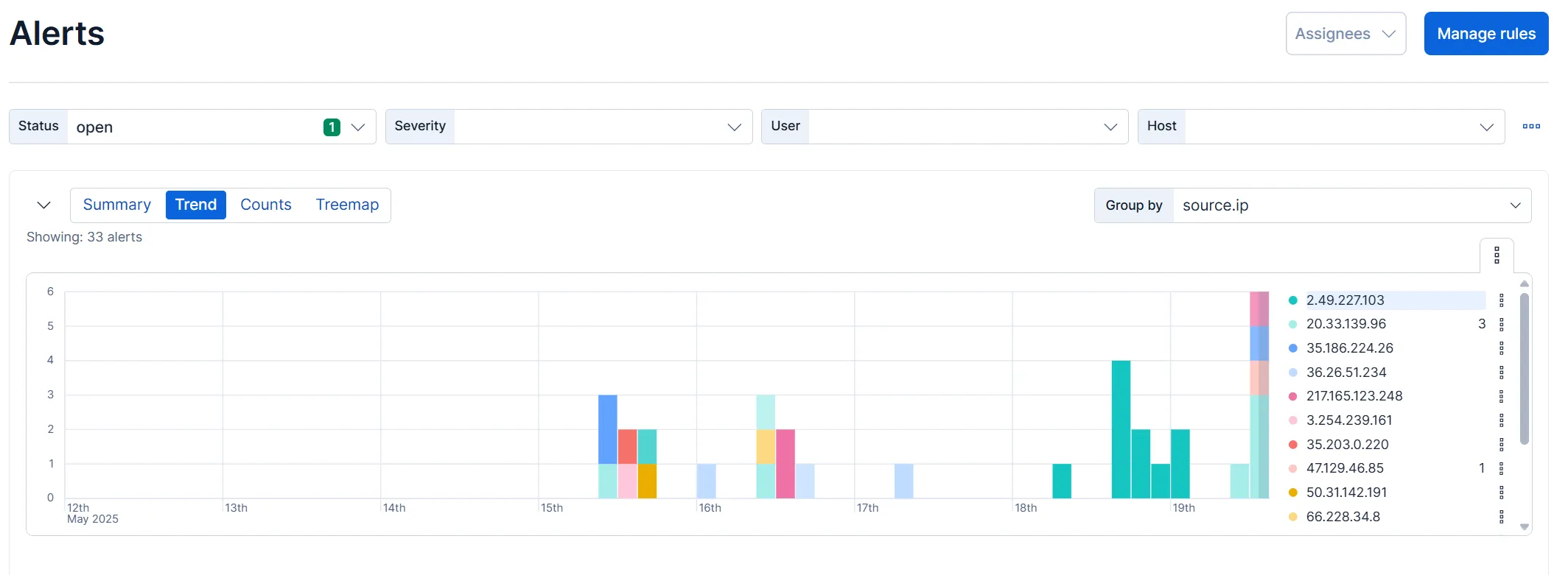Switch to the Counts tab
The width and height of the screenshot is (1568, 575).
[x=266, y=205]
